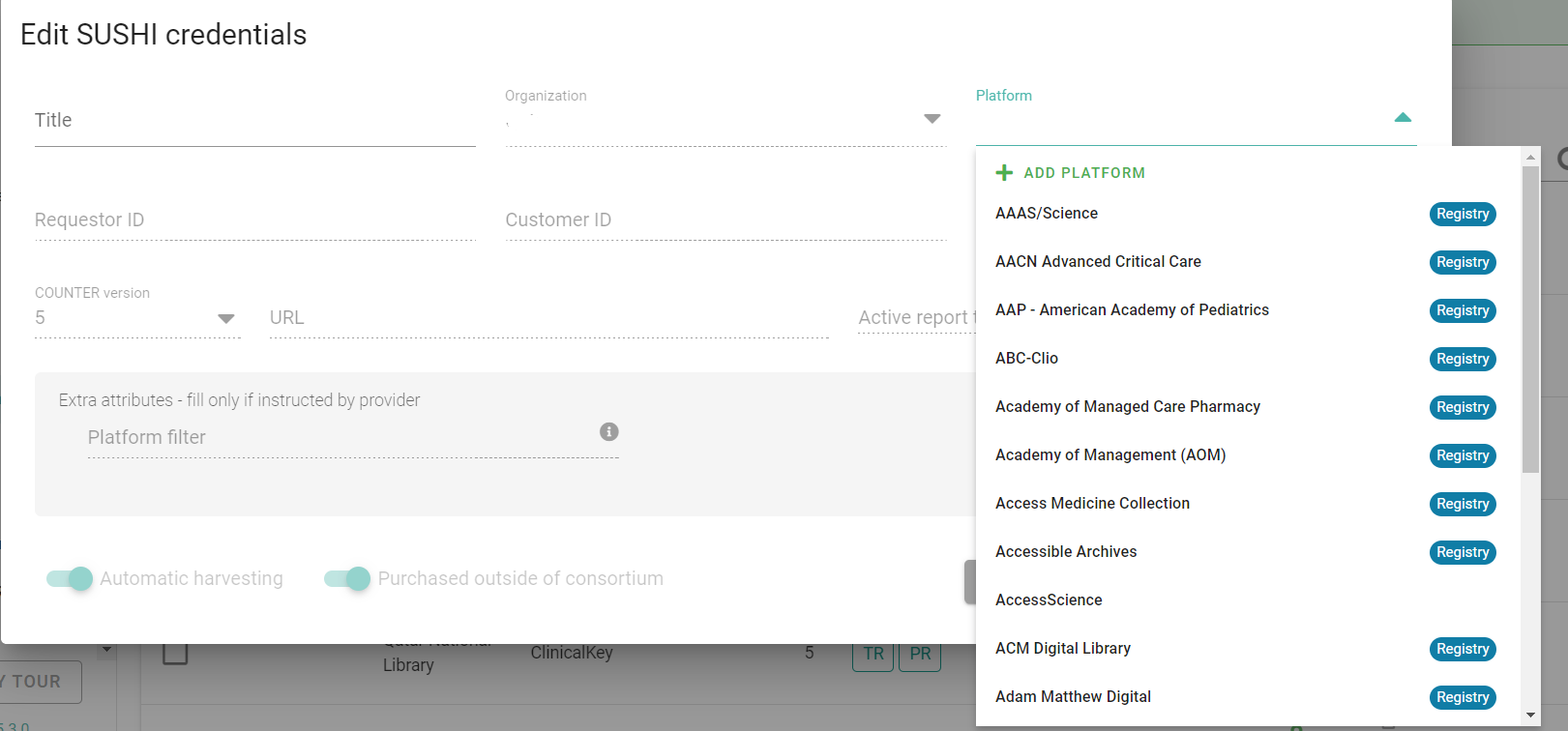Click the URL input field
1568x731 pixels.
(549, 317)
